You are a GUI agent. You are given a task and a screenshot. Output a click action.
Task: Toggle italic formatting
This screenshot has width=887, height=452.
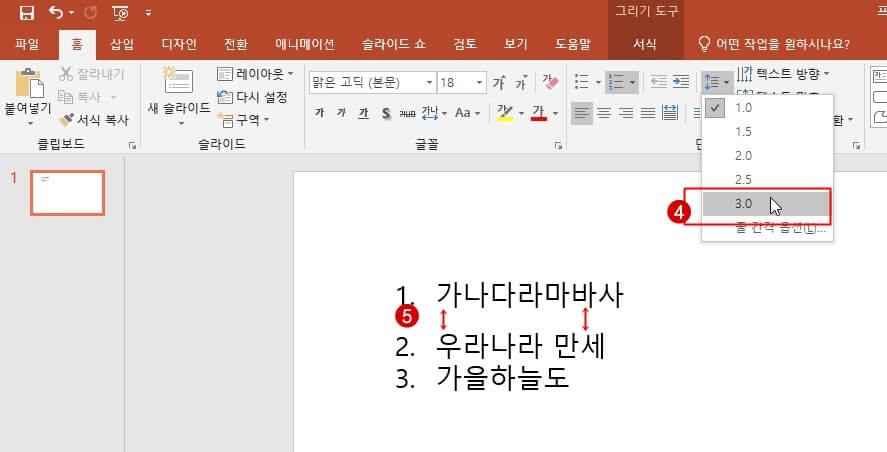point(341,113)
